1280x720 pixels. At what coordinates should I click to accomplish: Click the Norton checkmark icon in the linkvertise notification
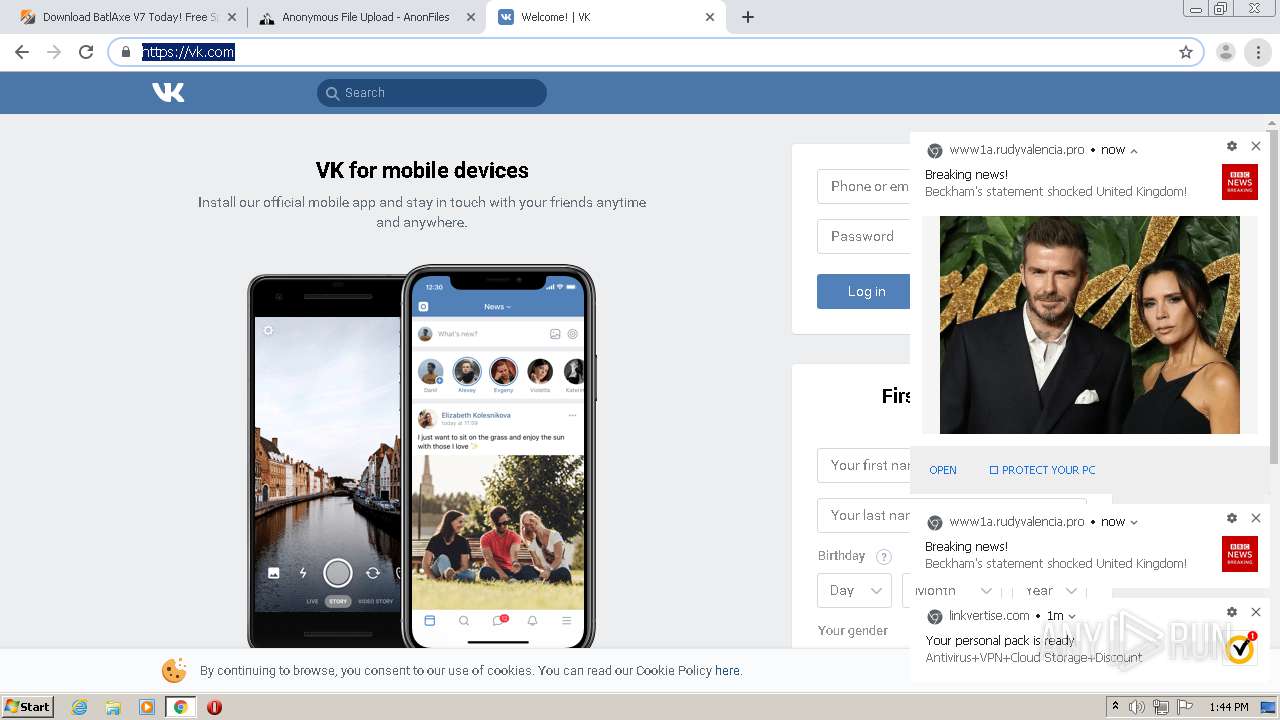click(x=1240, y=648)
